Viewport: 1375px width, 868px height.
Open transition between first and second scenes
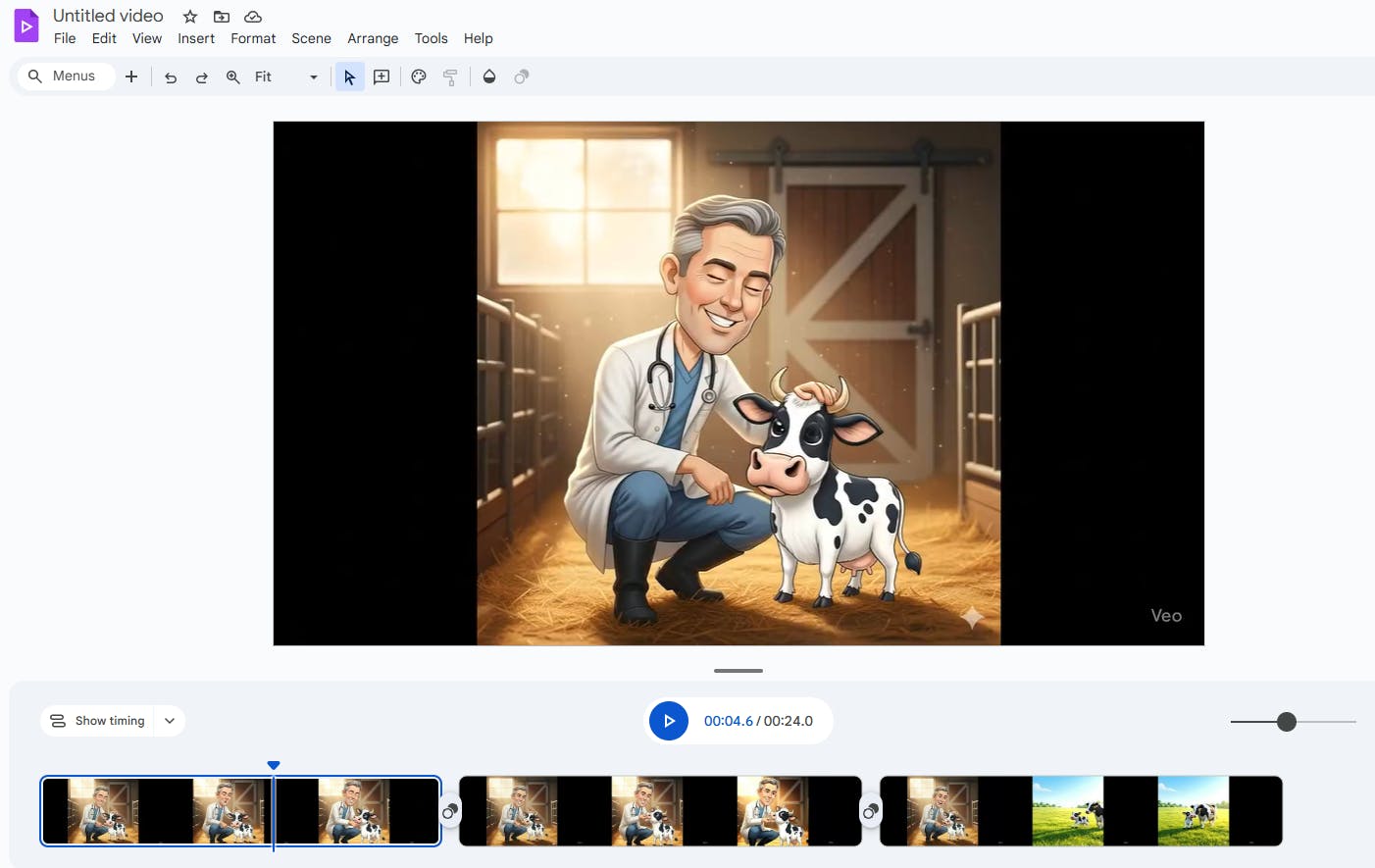pos(450,811)
